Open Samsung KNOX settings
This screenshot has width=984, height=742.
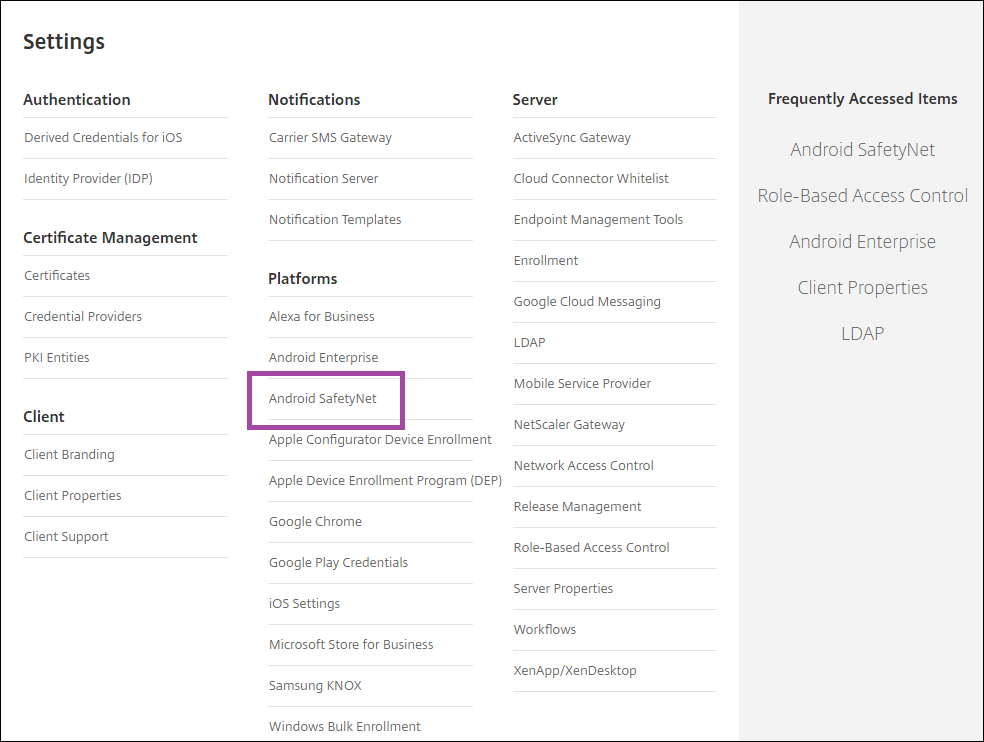(315, 686)
